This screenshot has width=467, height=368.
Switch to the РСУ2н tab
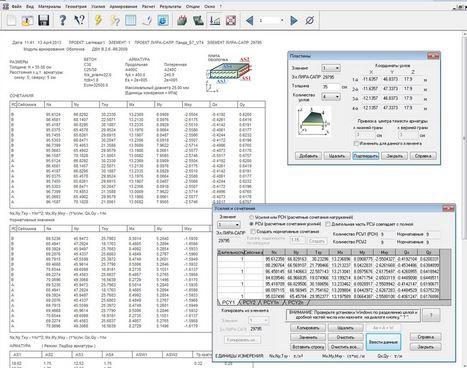pos(295,302)
